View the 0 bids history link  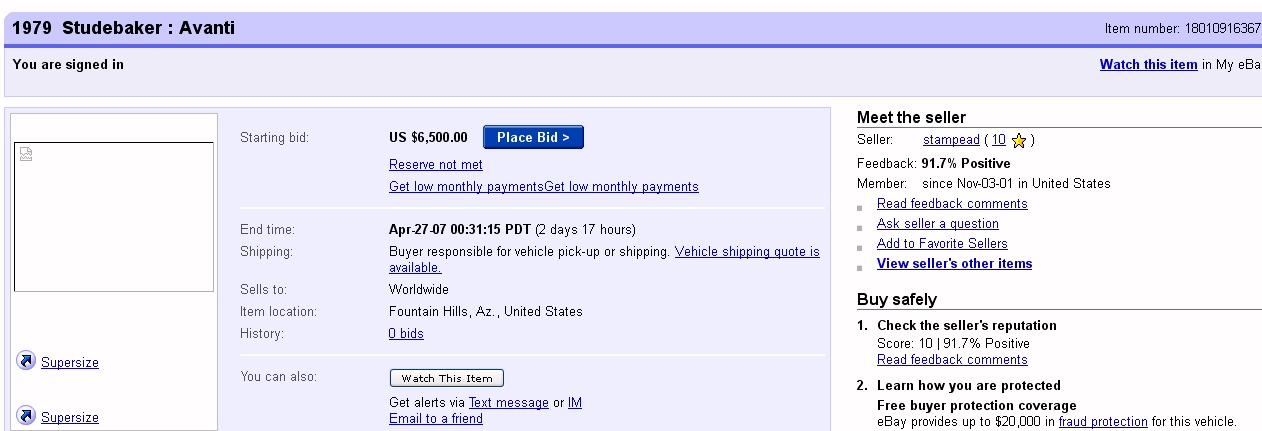(x=406, y=334)
